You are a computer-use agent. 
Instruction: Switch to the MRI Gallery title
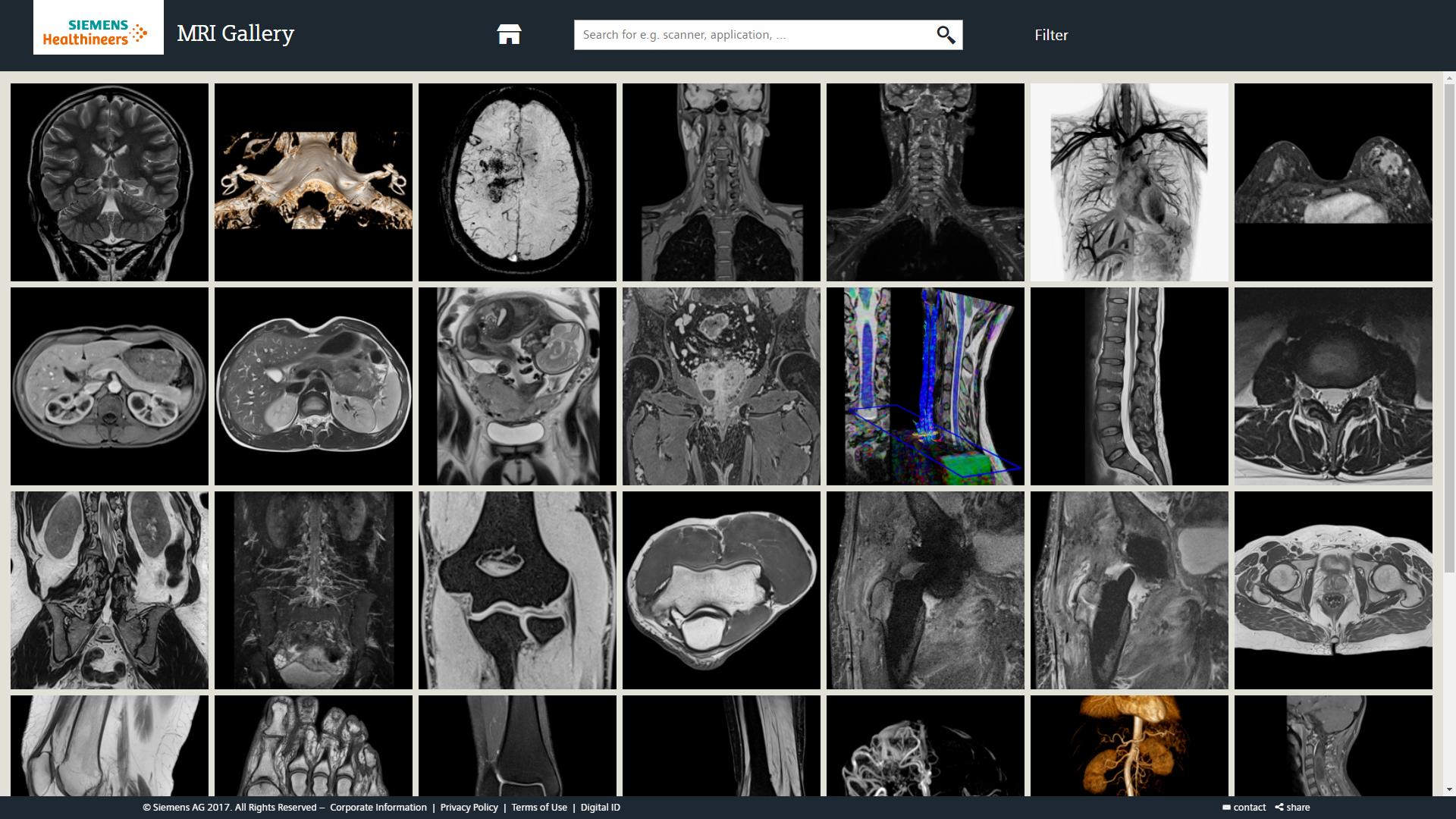(x=236, y=33)
